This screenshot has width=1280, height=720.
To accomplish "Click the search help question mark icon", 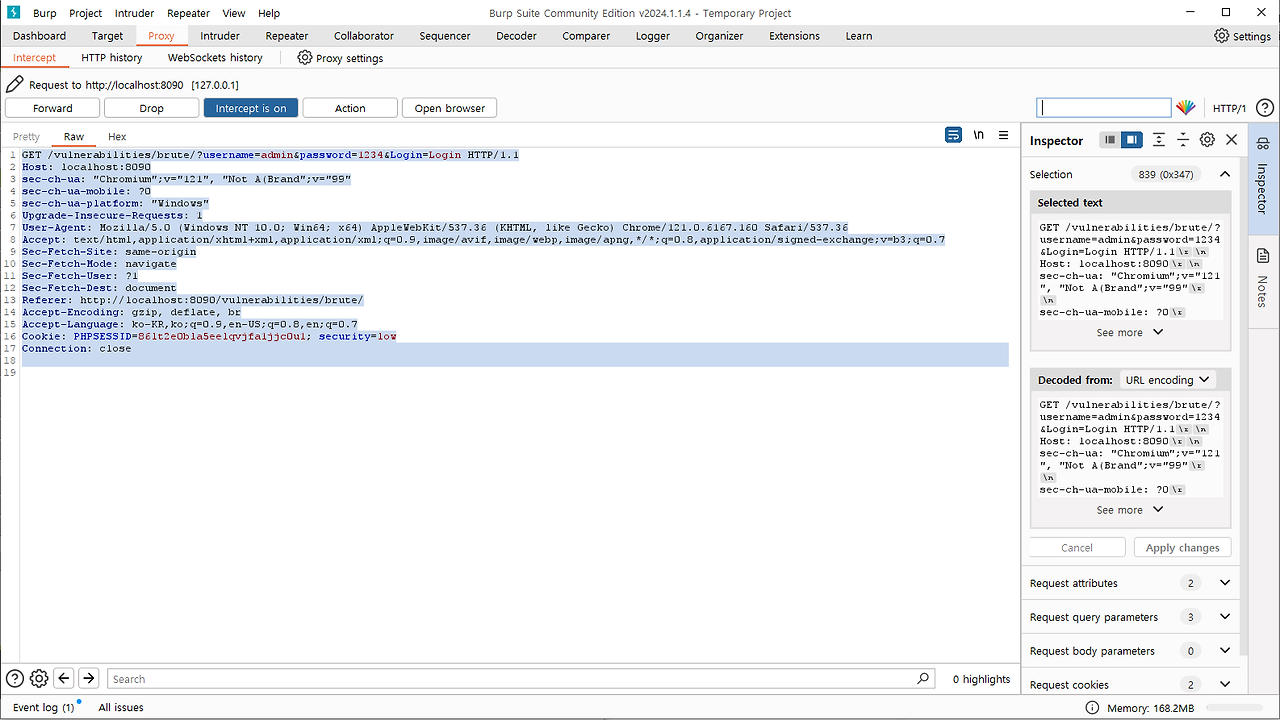I will pyautogui.click(x=15, y=678).
